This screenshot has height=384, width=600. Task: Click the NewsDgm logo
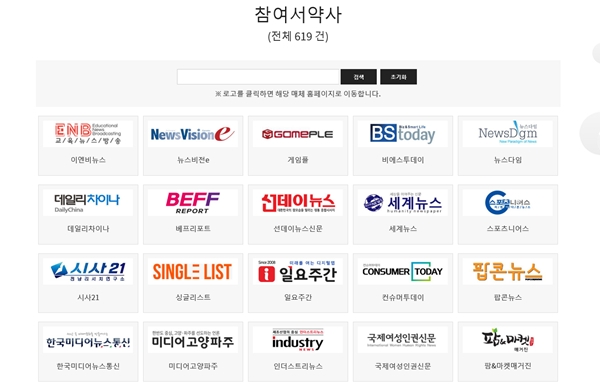click(x=507, y=133)
